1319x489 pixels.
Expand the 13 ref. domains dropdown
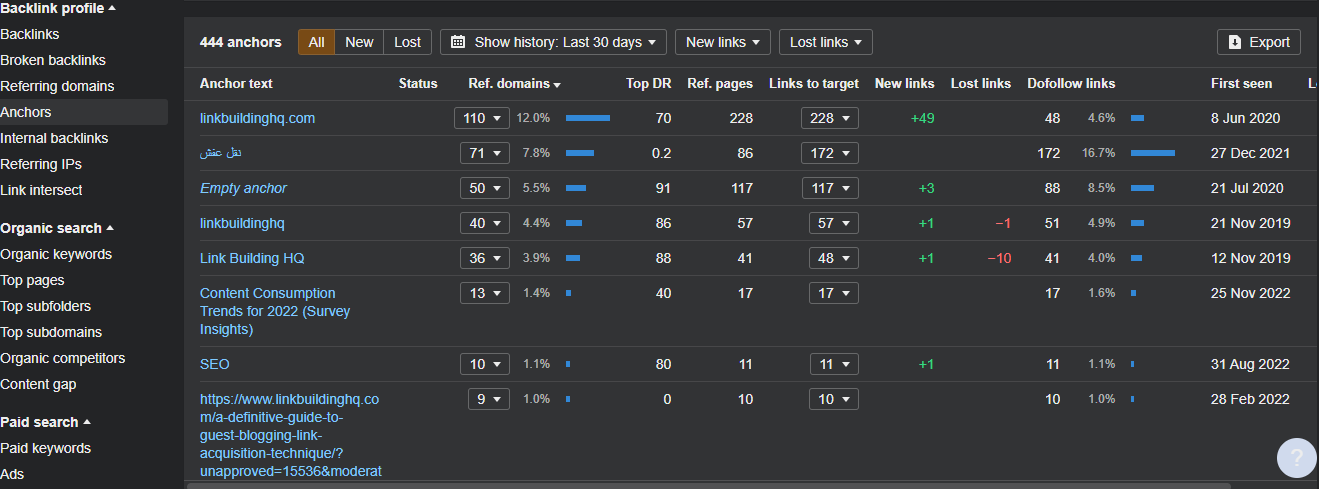(485, 293)
